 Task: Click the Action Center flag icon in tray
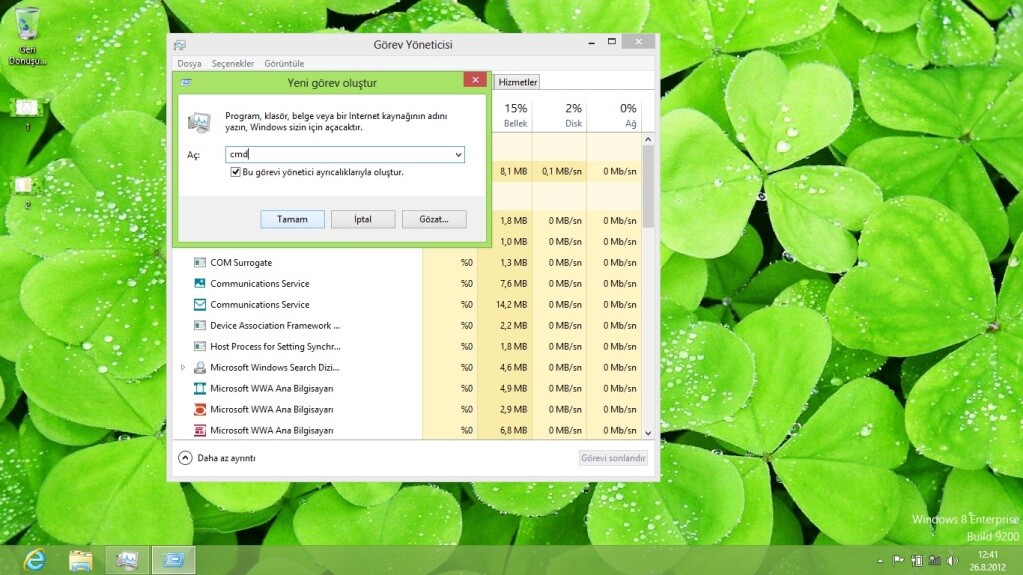898,561
